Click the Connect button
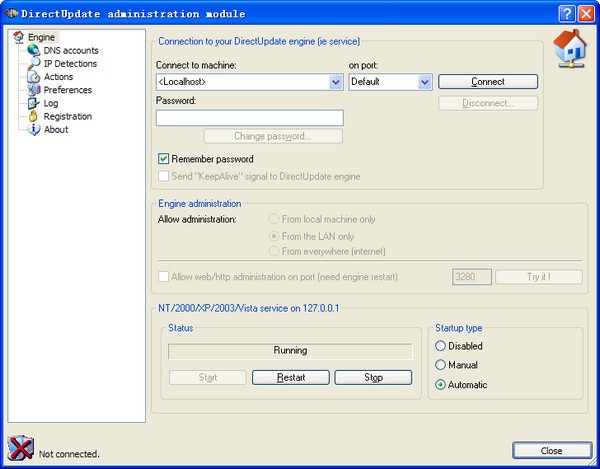This screenshot has width=600, height=469. pyautogui.click(x=488, y=81)
